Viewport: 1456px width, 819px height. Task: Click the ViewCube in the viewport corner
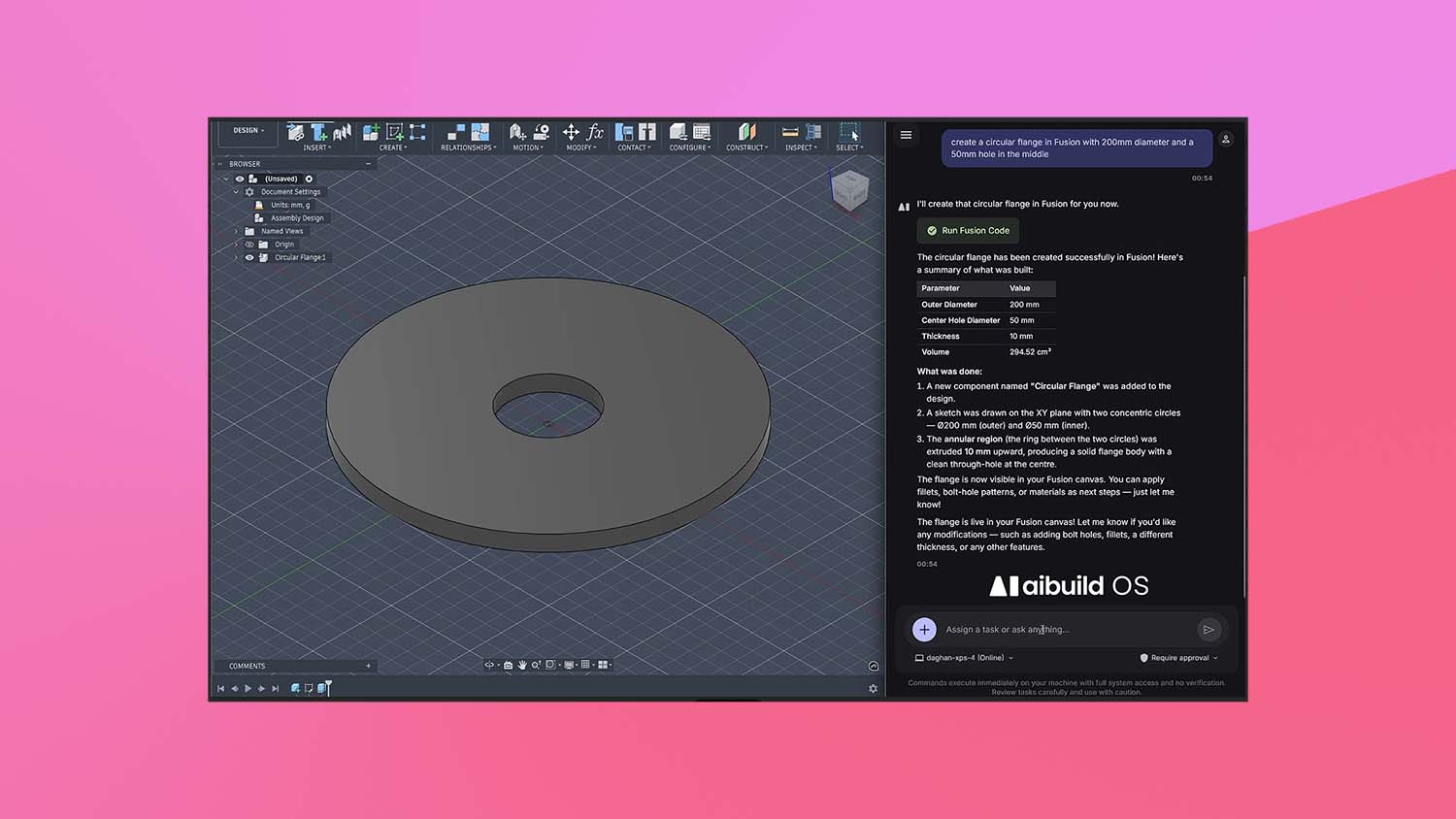[850, 190]
